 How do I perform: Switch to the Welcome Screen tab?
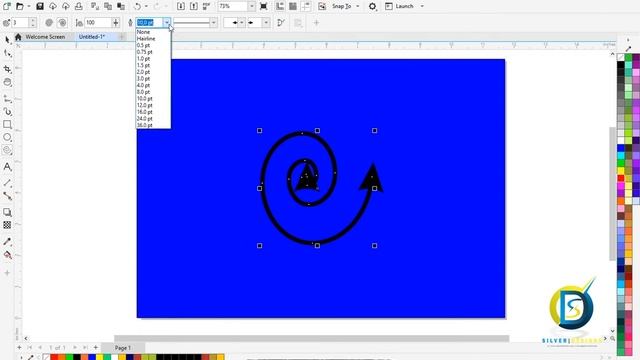[45, 37]
